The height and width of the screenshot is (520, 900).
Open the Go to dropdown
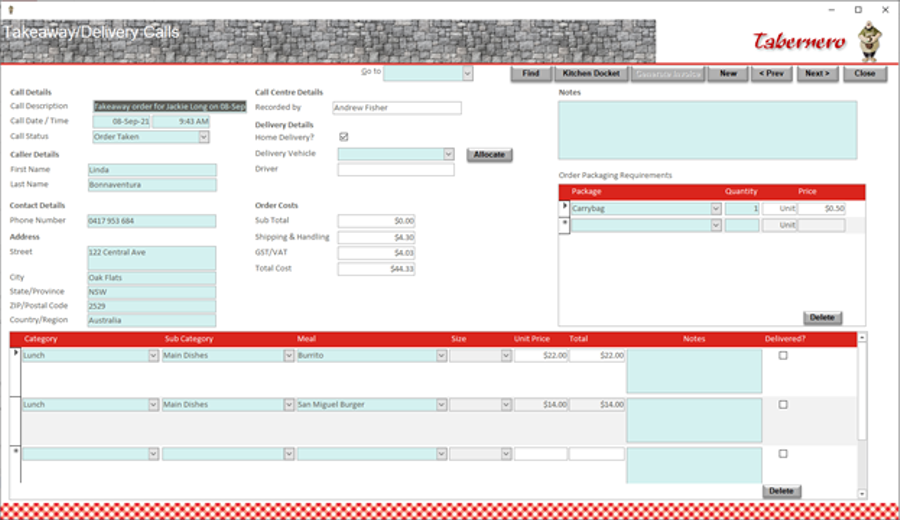(x=467, y=73)
